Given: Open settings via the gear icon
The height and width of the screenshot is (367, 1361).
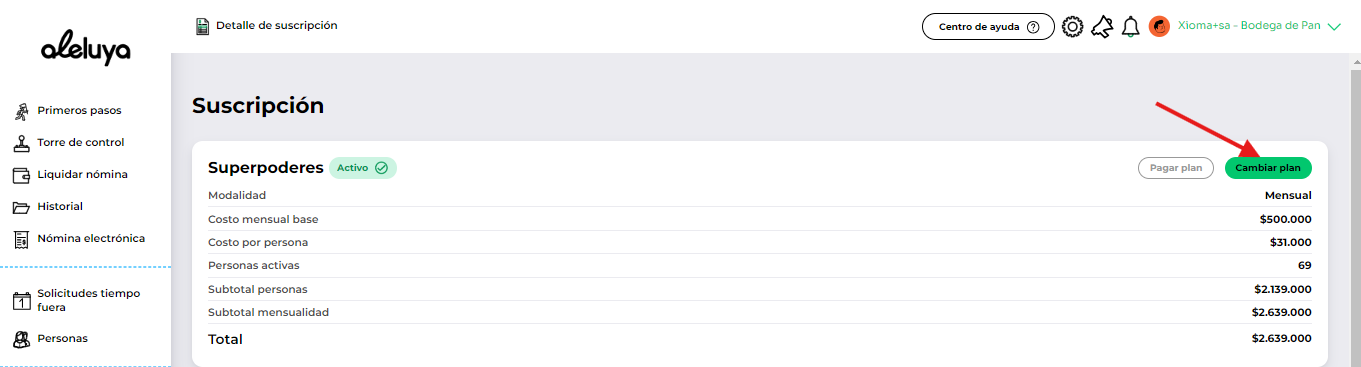Looking at the screenshot, I should [1073, 27].
